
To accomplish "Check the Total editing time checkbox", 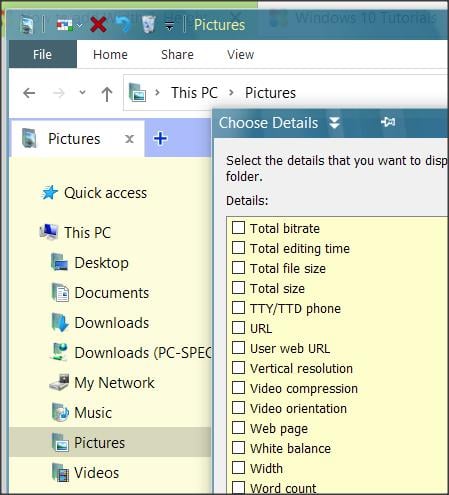I will pyautogui.click(x=238, y=248).
